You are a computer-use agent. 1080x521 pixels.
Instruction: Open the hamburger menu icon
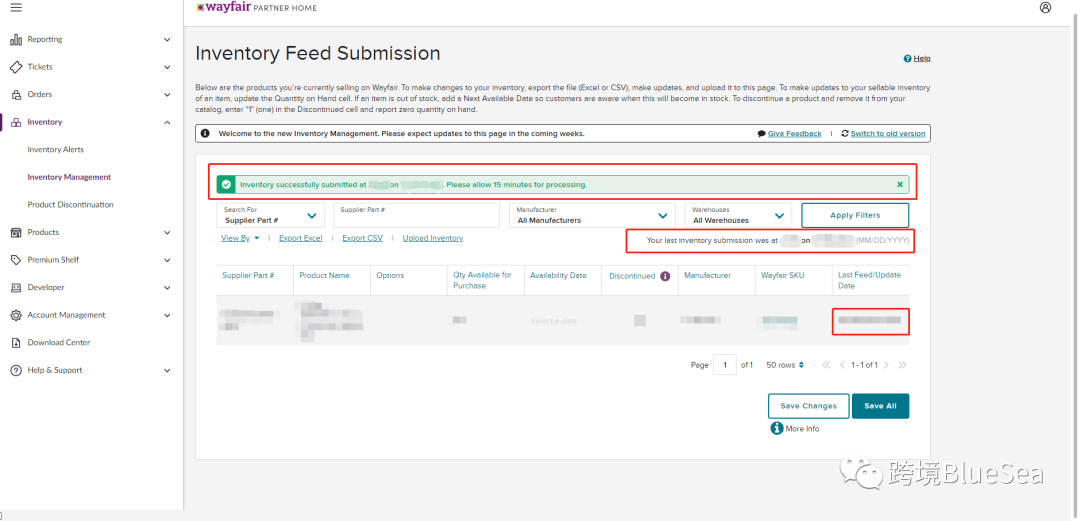point(16,8)
